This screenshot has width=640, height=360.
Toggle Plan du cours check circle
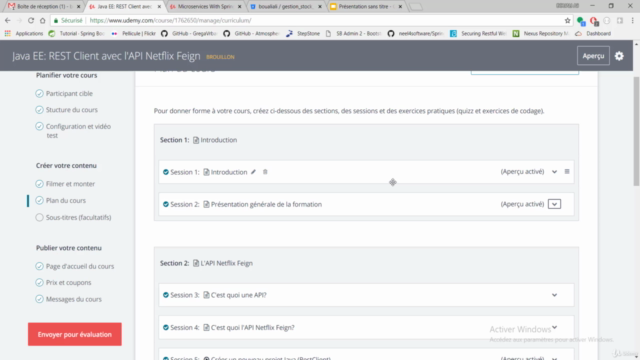click(39, 200)
